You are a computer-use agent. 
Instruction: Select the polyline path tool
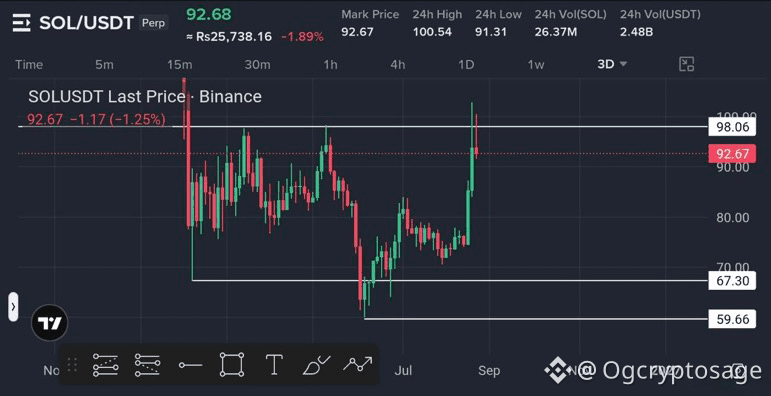pyautogui.click(x=358, y=365)
